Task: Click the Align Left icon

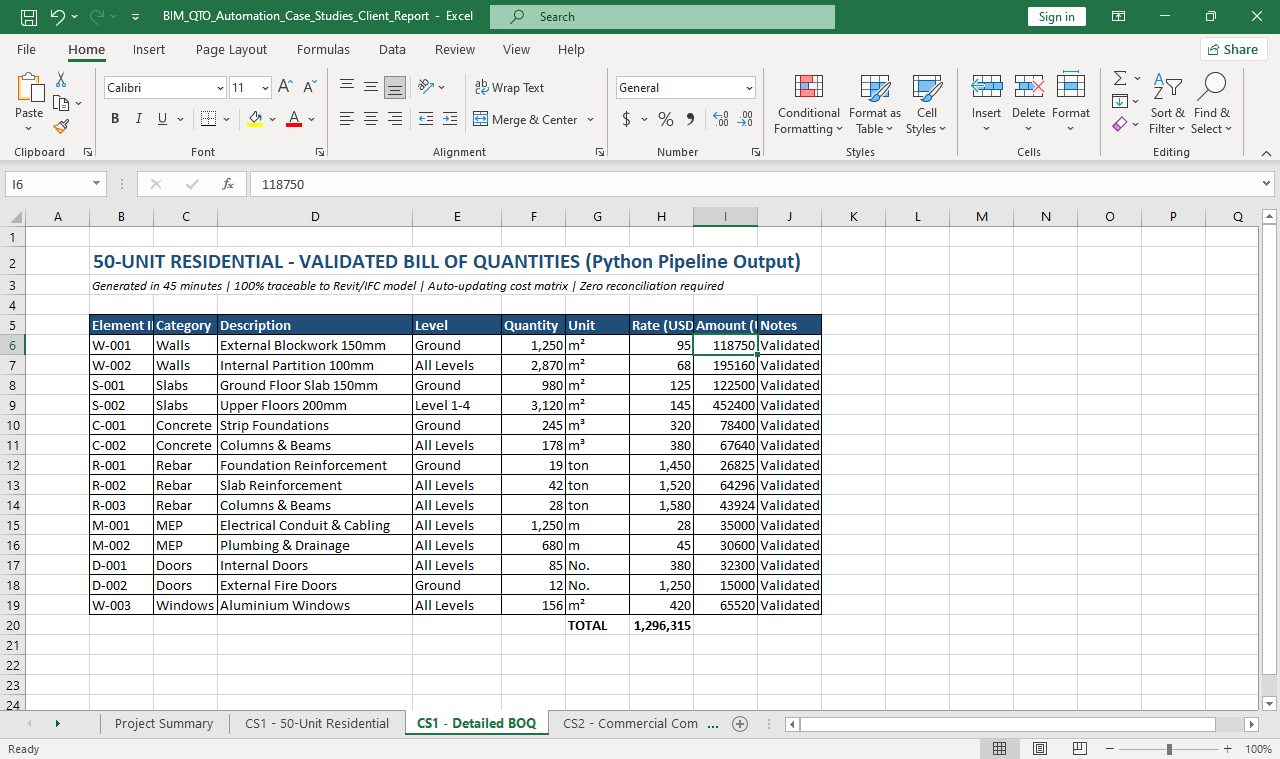Action: coord(347,119)
